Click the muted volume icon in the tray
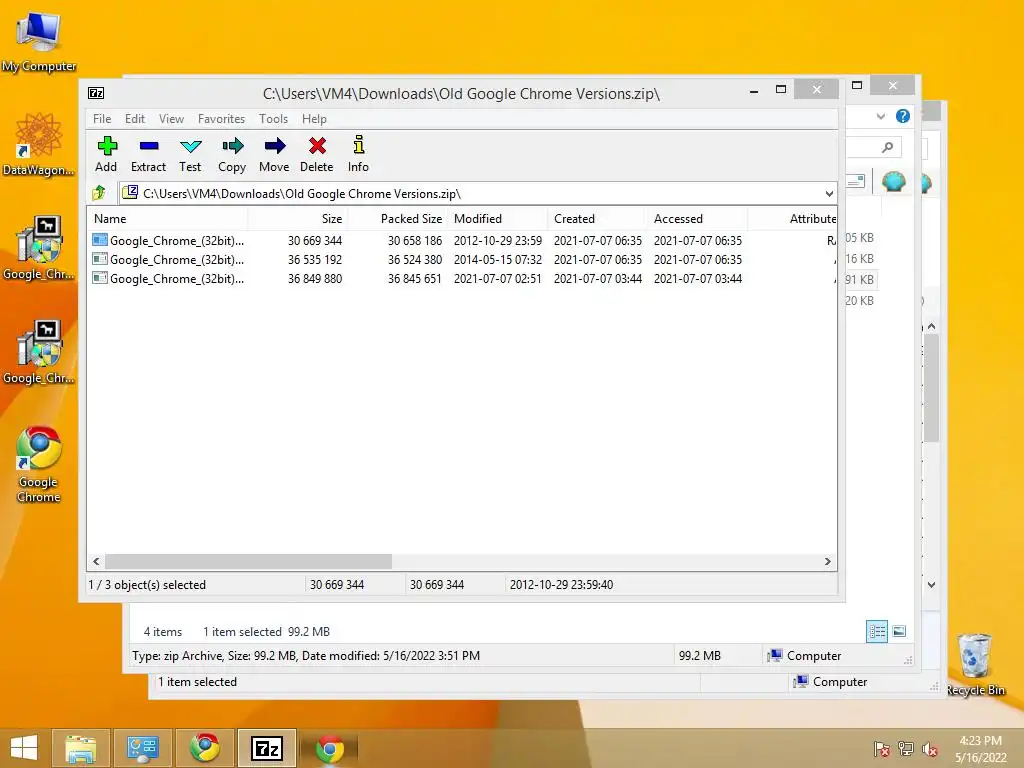1024x768 pixels. (x=930, y=749)
